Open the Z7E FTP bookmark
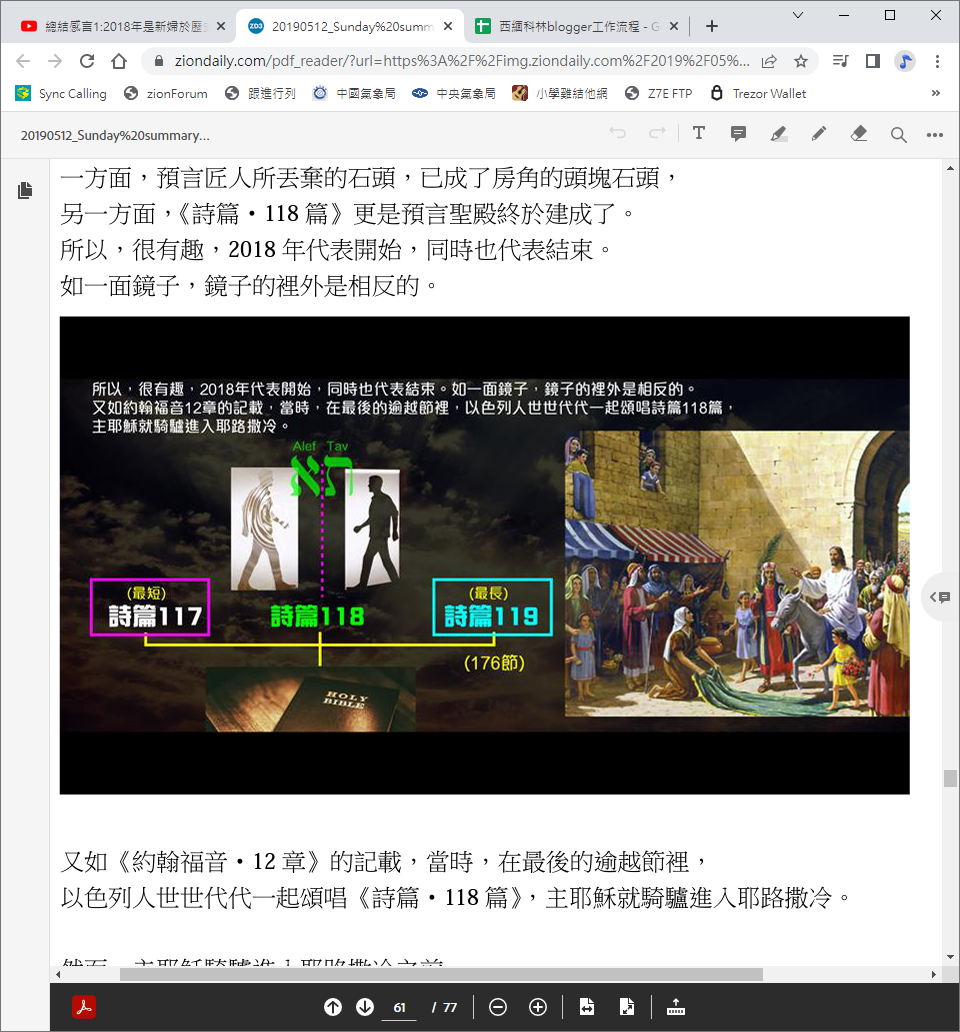This screenshot has width=960, height=1032. click(x=659, y=93)
